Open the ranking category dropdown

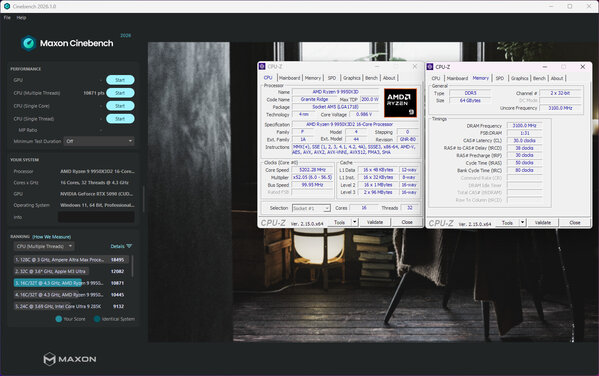point(44,246)
